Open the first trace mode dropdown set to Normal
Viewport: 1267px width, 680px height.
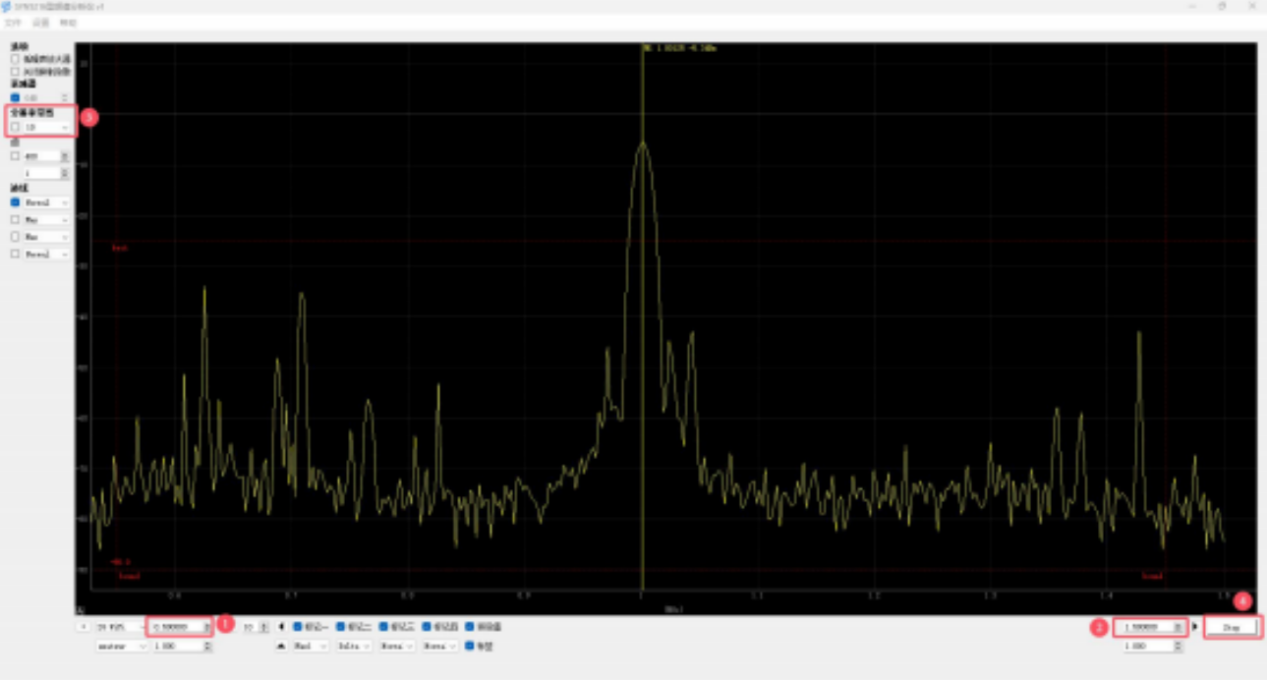47,202
